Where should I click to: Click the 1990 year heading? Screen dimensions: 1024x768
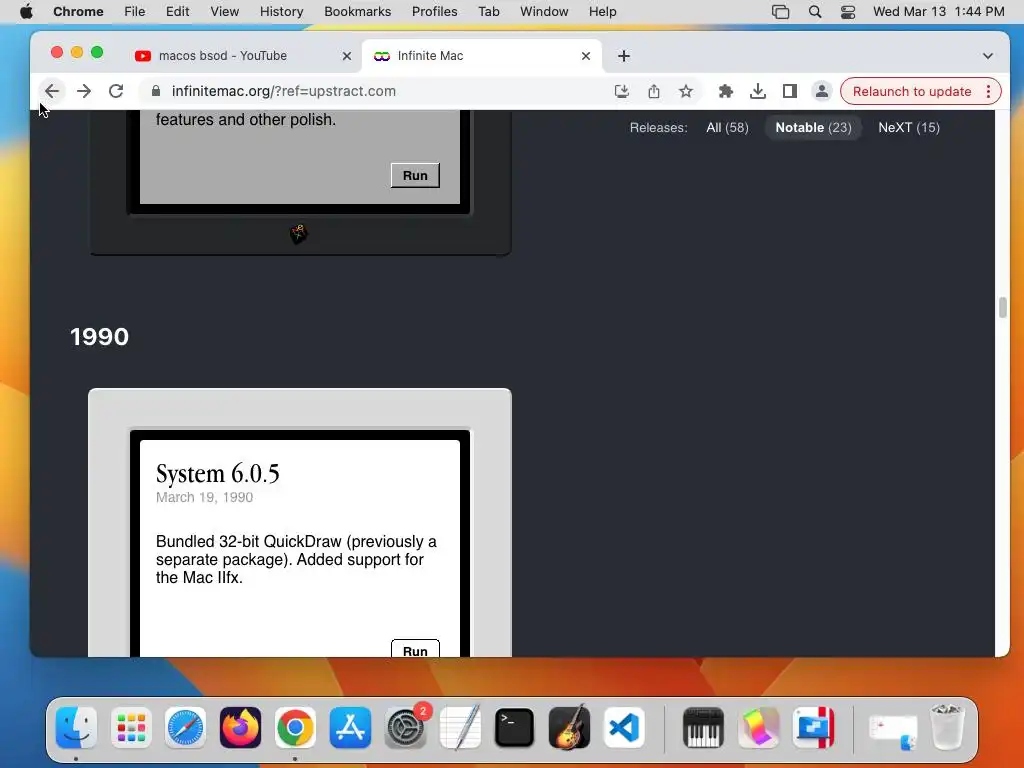point(99,336)
